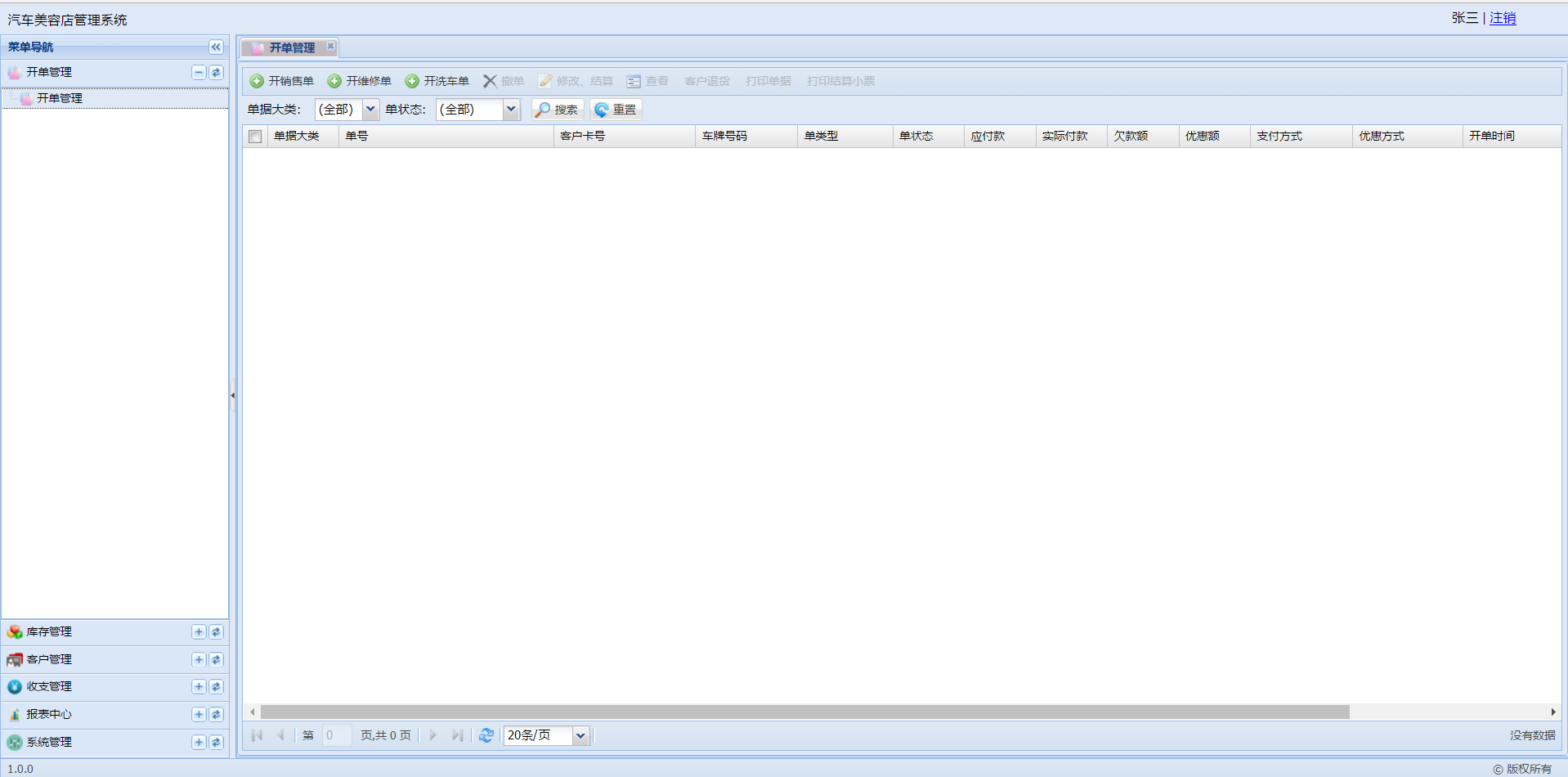Expand the 报表中心 panel

[x=199, y=715]
